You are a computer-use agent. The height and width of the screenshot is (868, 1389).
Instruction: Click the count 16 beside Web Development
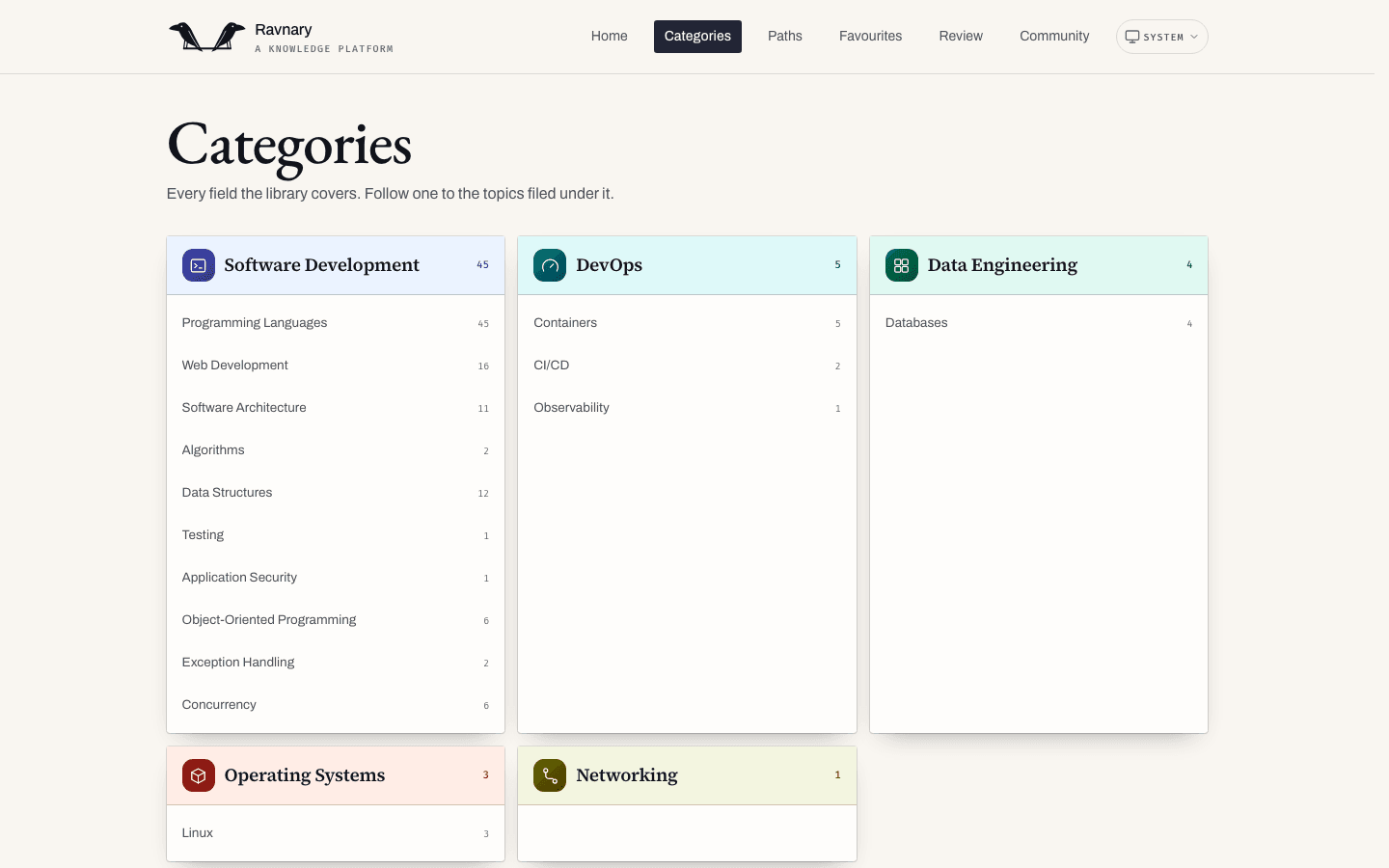[x=483, y=366]
